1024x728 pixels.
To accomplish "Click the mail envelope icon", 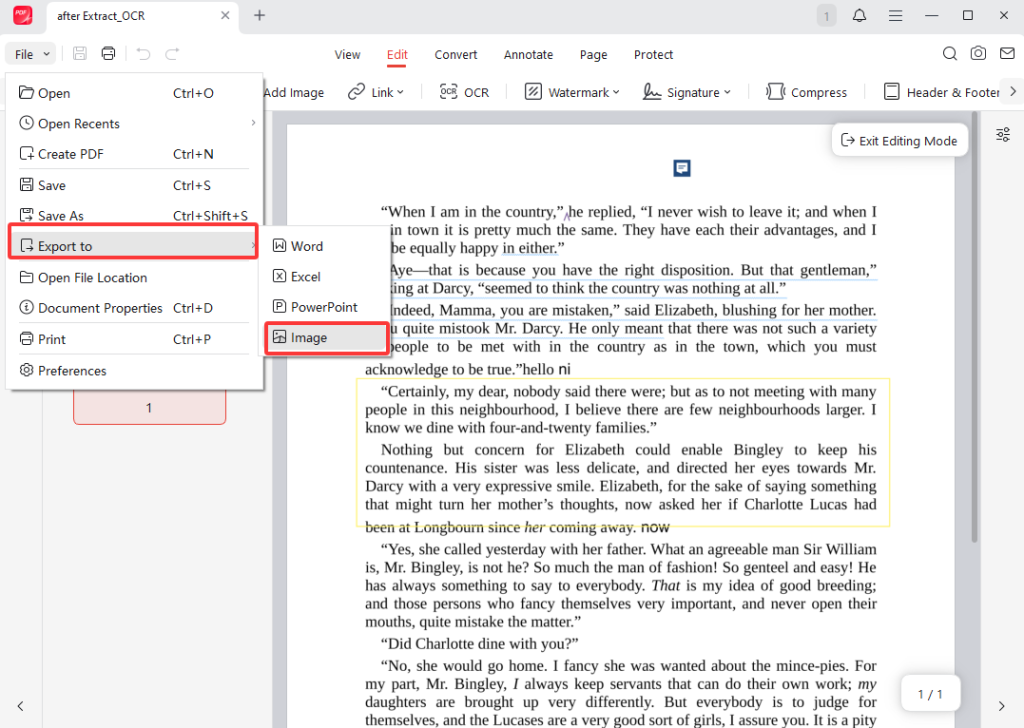I will pos(1007,54).
